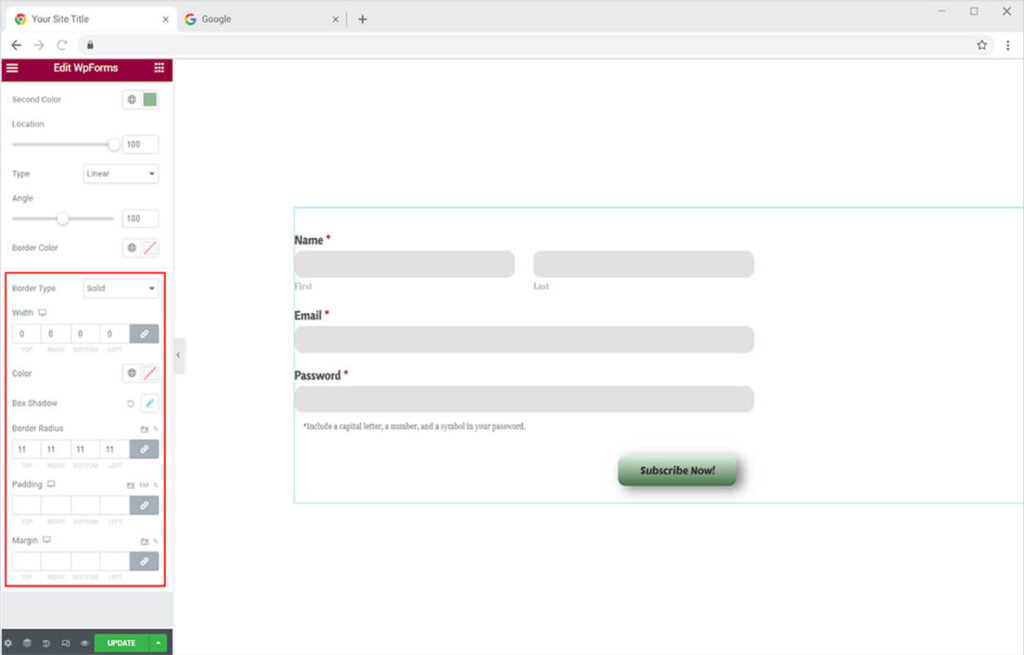Screen dimensions: 1024x655
Task: Expand save options arrow beside Update
Action: point(159,643)
